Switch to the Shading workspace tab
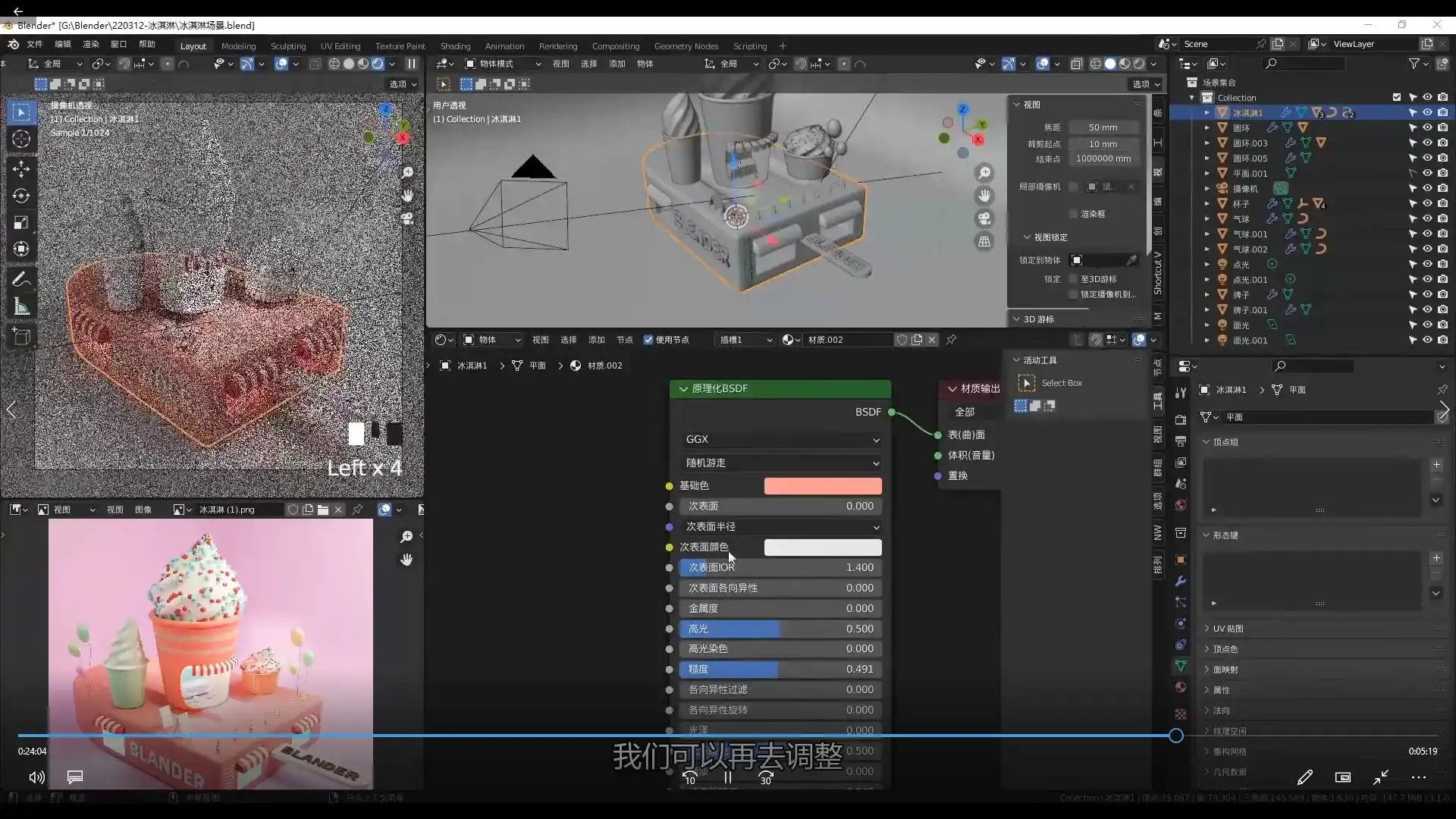 pos(455,45)
